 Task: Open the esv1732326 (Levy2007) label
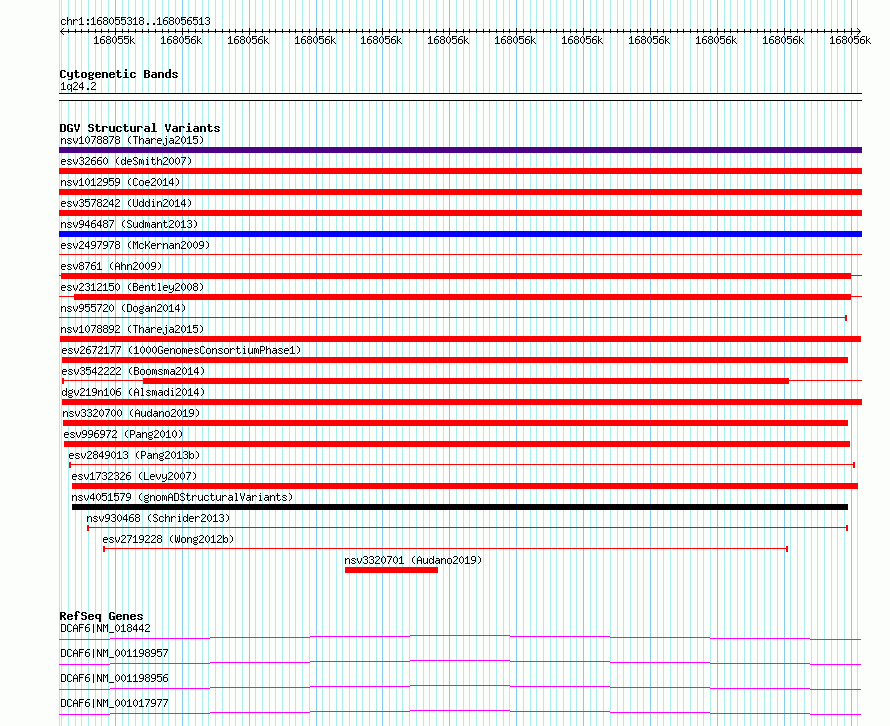(x=134, y=476)
